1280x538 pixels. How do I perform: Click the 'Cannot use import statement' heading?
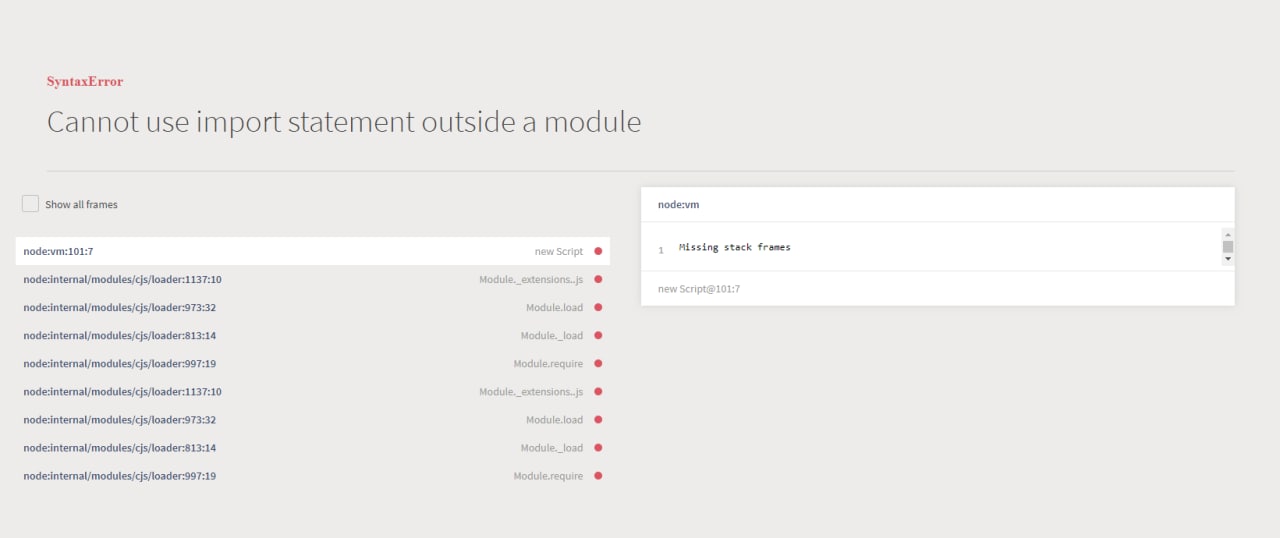click(x=344, y=122)
